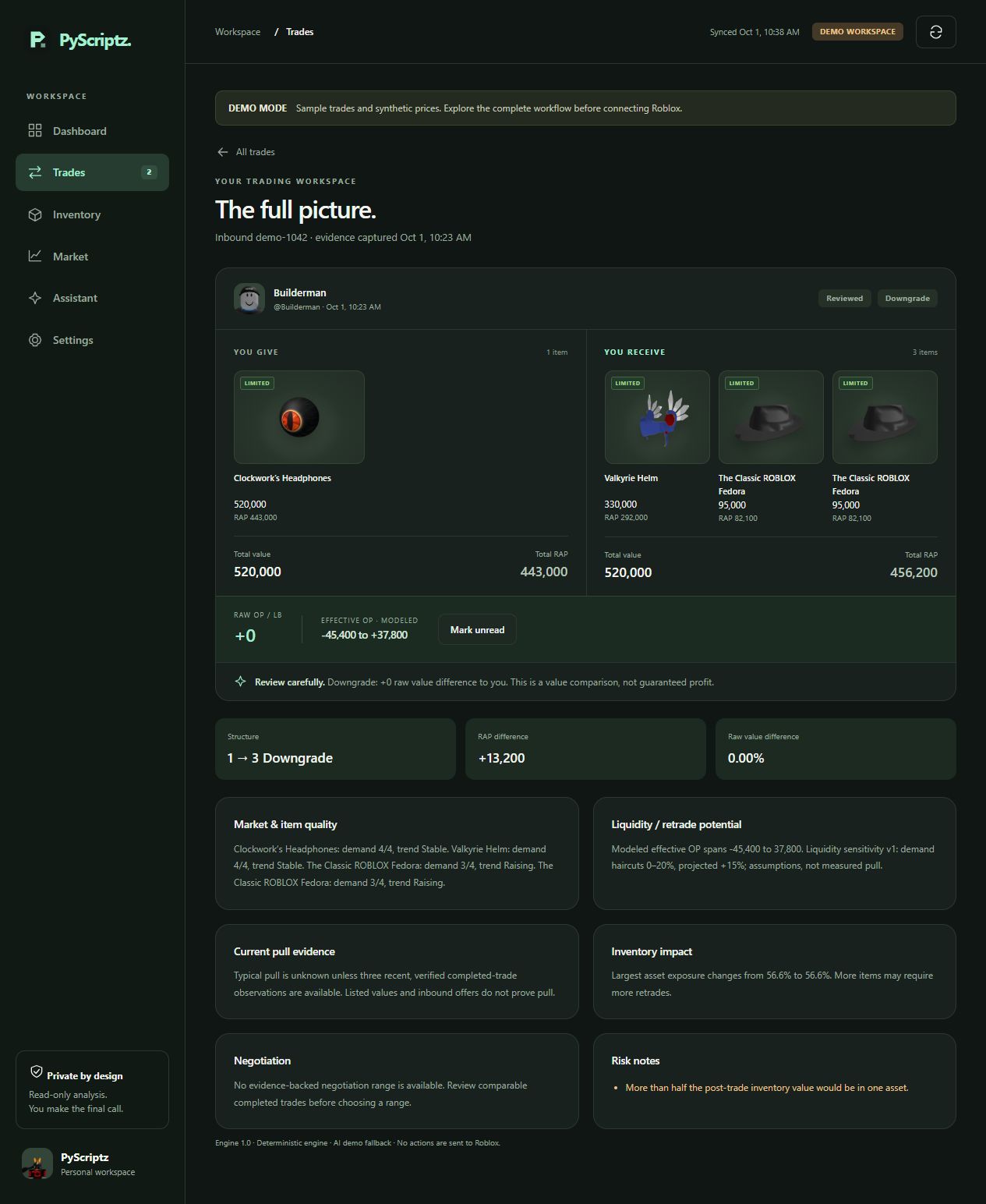This screenshot has height=1204, width=986.
Task: Click the Total RAP value 456,200
Action: (914, 572)
